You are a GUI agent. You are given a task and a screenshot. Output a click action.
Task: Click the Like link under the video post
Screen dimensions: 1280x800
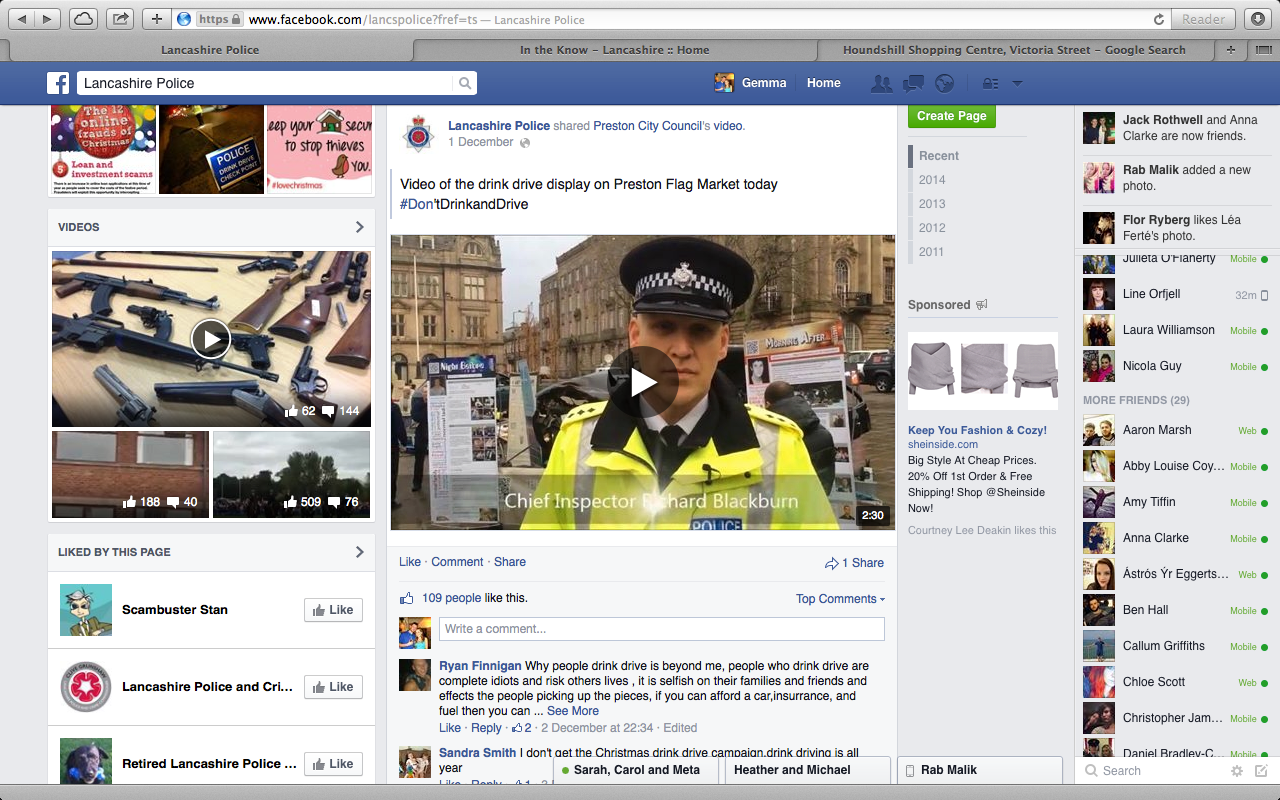(x=410, y=562)
